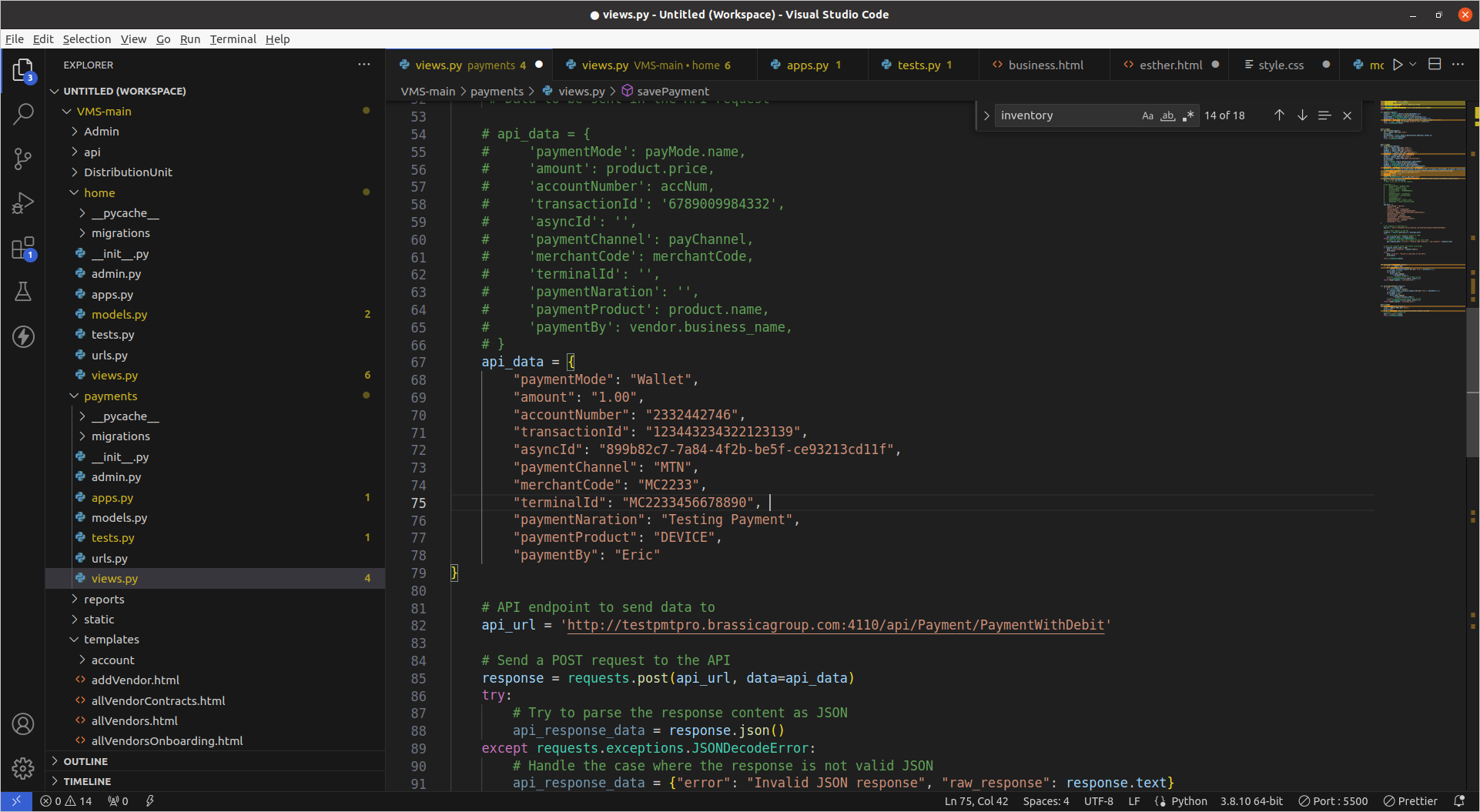Click Python language mode in status bar

click(x=1189, y=801)
